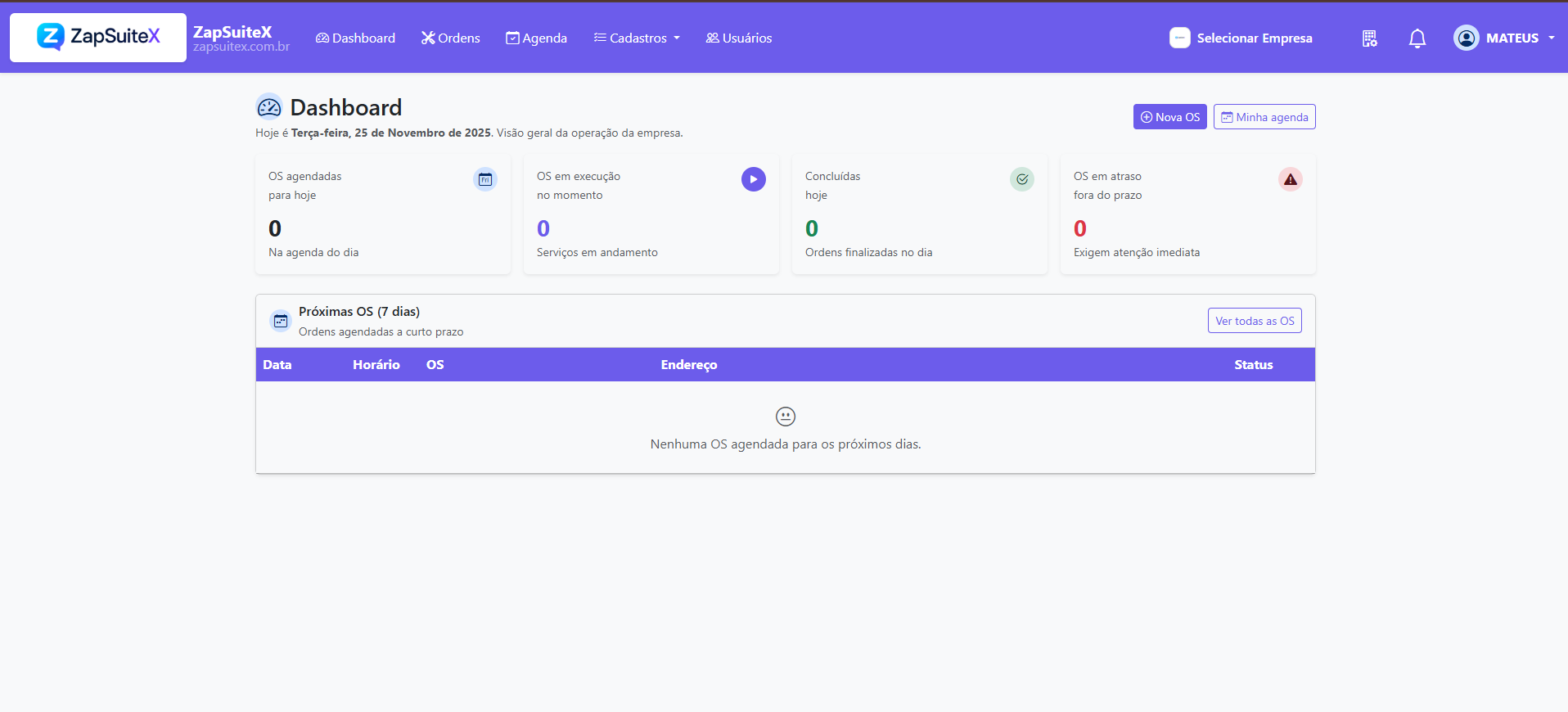1568x712 pixels.
Task: Go to the Agenda page
Action: pos(536,38)
